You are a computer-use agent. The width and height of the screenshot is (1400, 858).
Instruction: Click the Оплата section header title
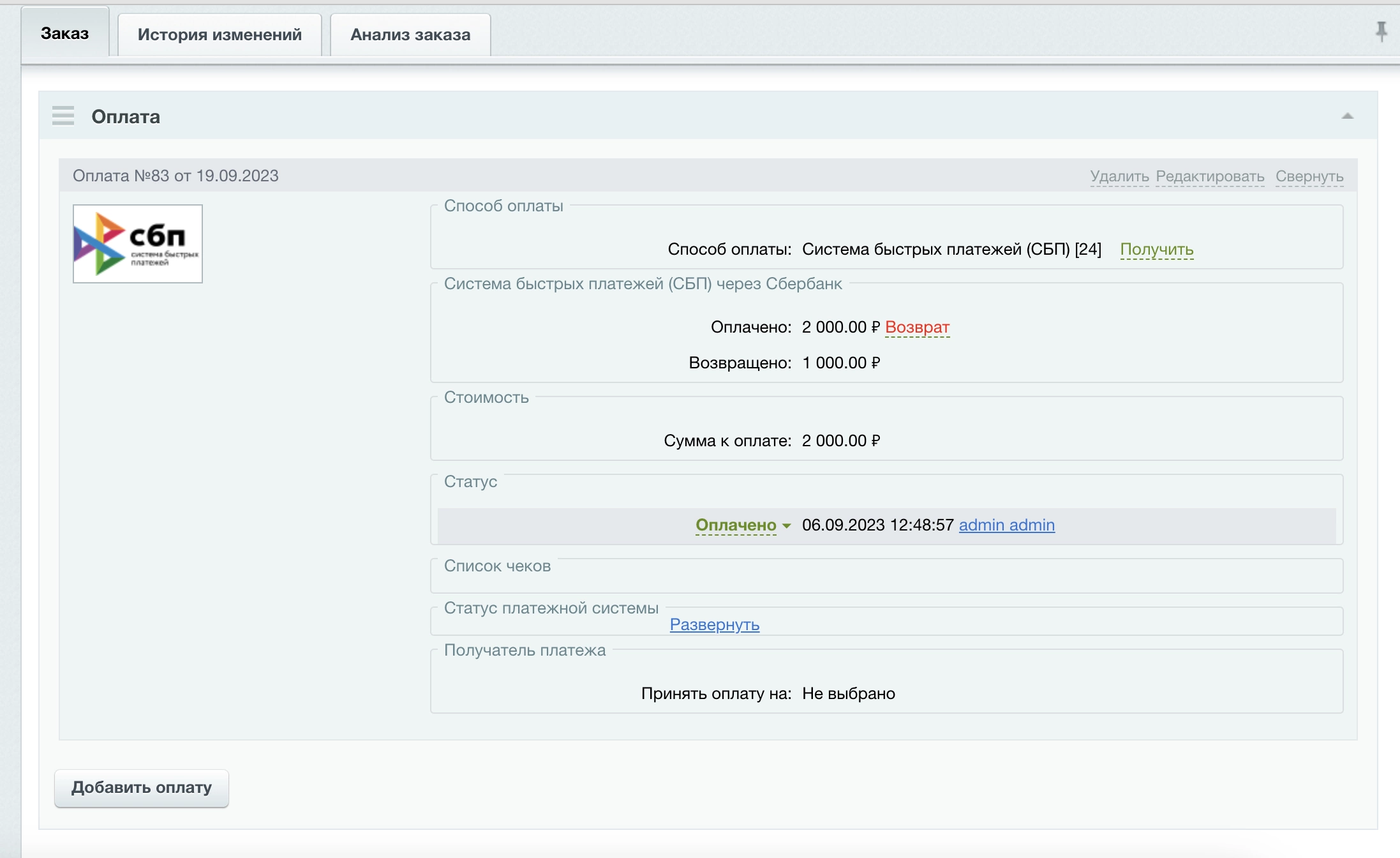126,117
